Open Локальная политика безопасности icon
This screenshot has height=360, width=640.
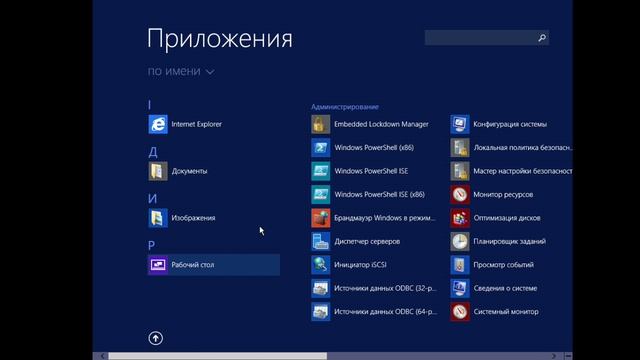pyautogui.click(x=460, y=148)
